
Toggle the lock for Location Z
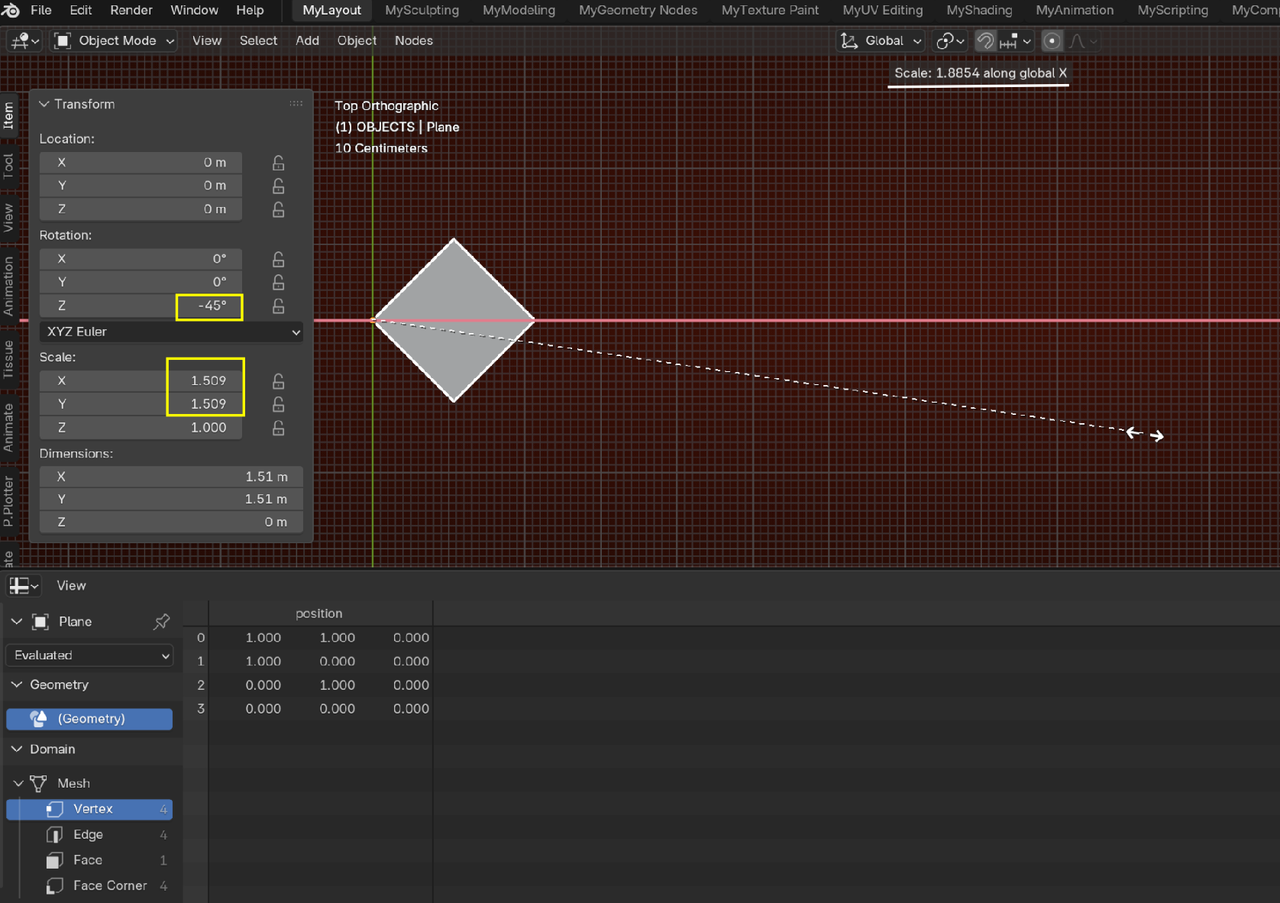[x=278, y=209]
